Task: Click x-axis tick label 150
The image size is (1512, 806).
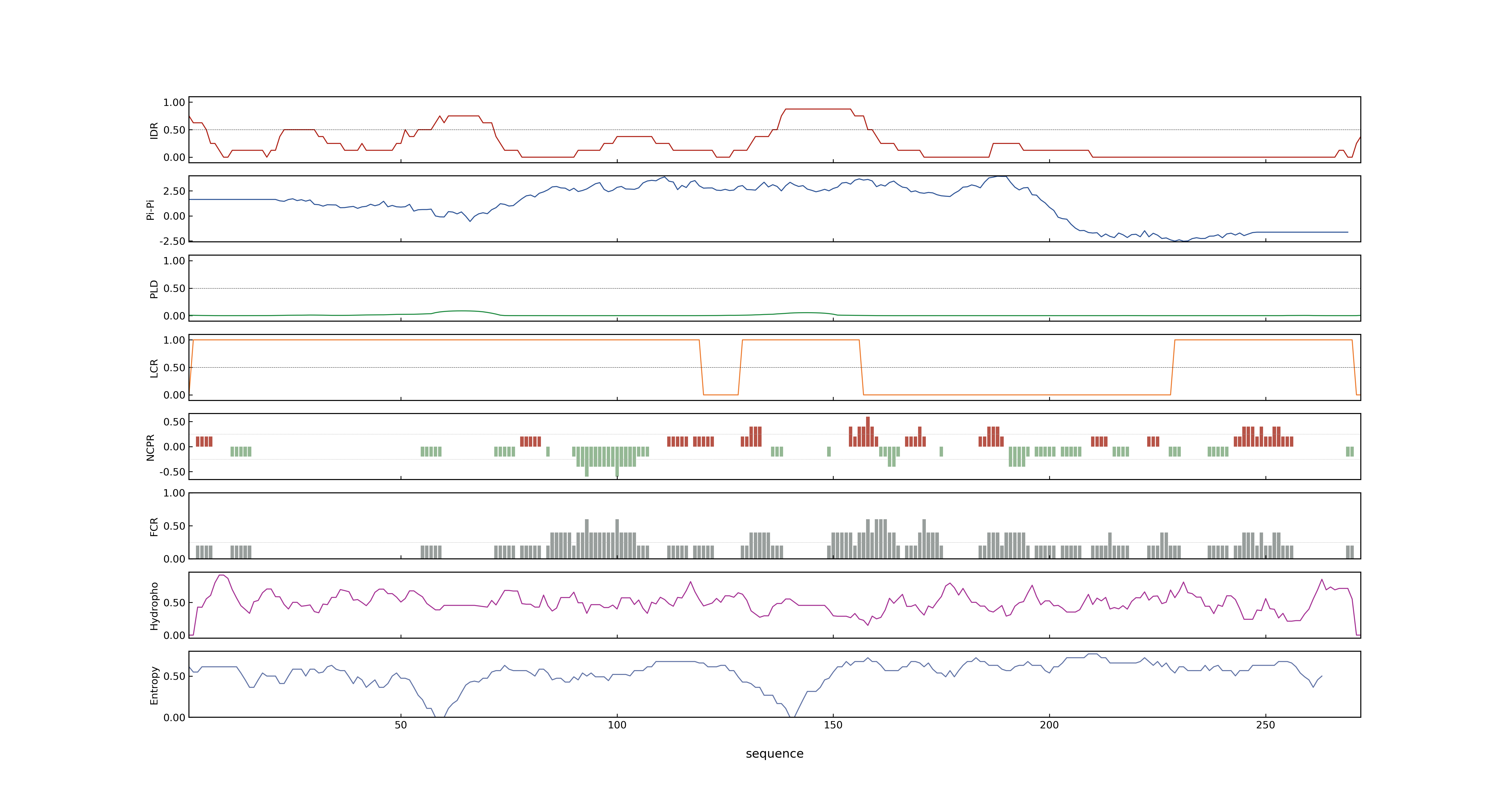Action: pos(833,725)
